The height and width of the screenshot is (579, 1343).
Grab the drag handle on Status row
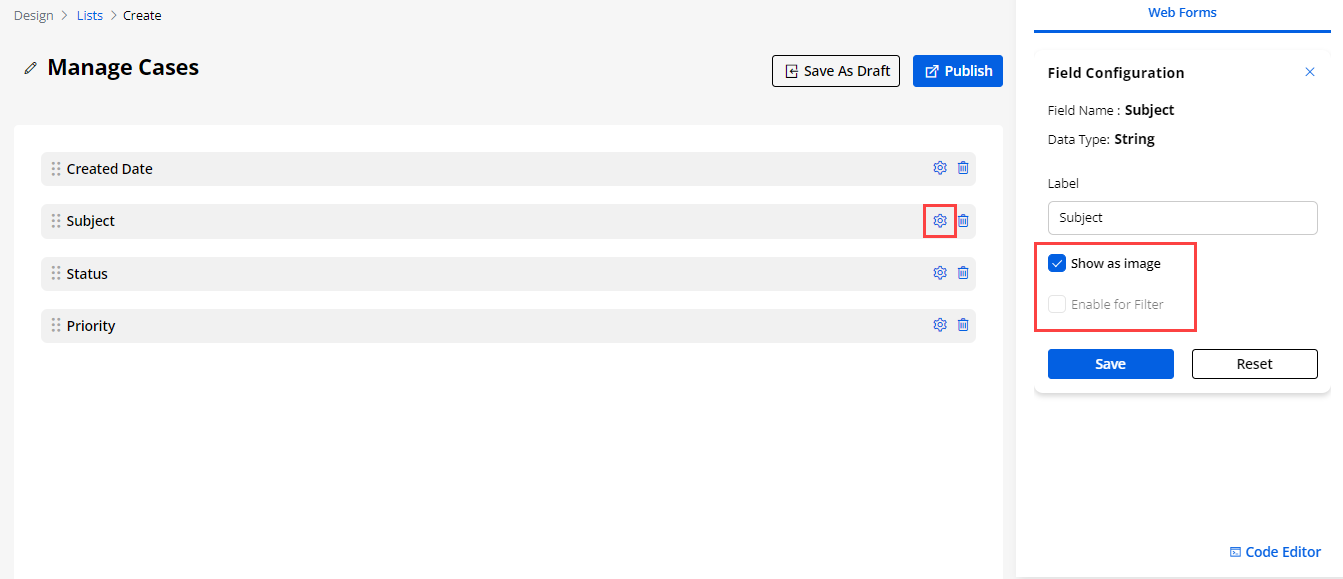[56, 273]
